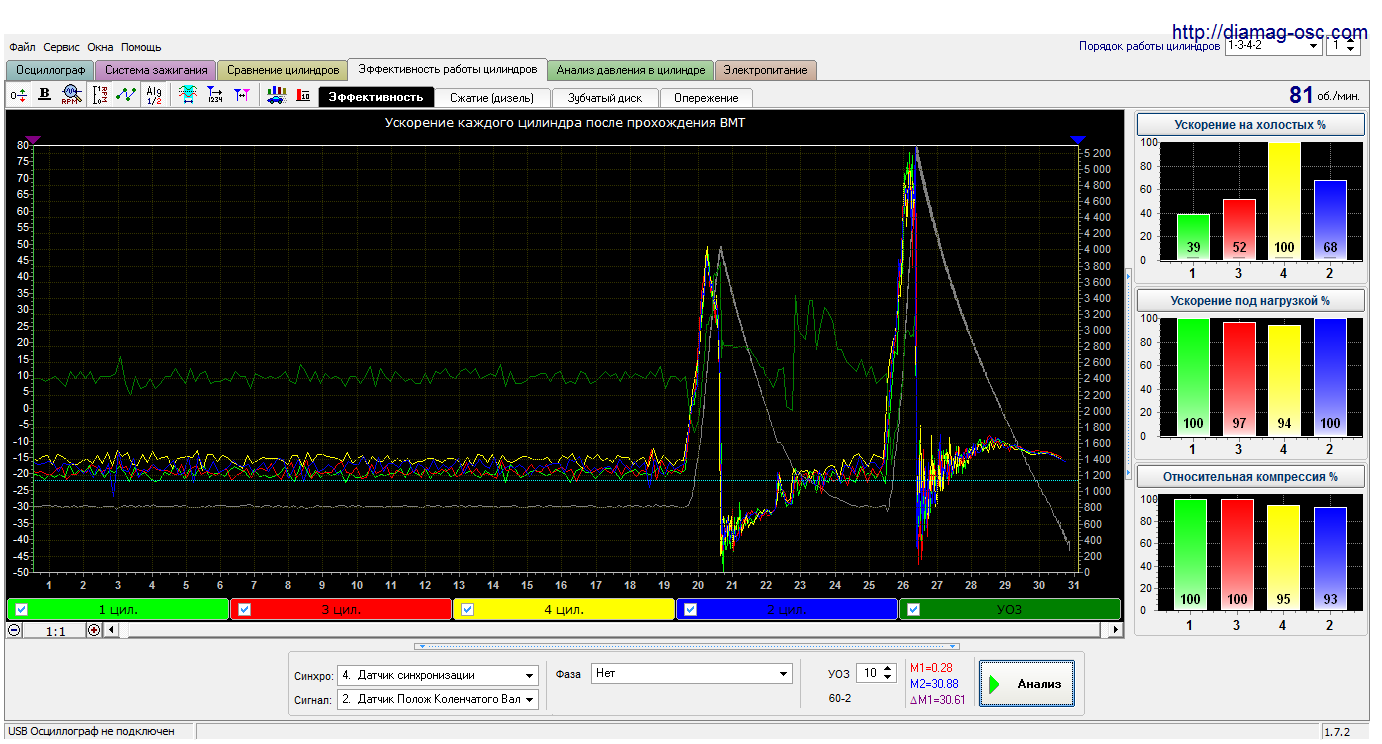Viewport: 1382px width, 744px height.
Task: Click the 60-2 disc type label
Action: click(x=840, y=698)
